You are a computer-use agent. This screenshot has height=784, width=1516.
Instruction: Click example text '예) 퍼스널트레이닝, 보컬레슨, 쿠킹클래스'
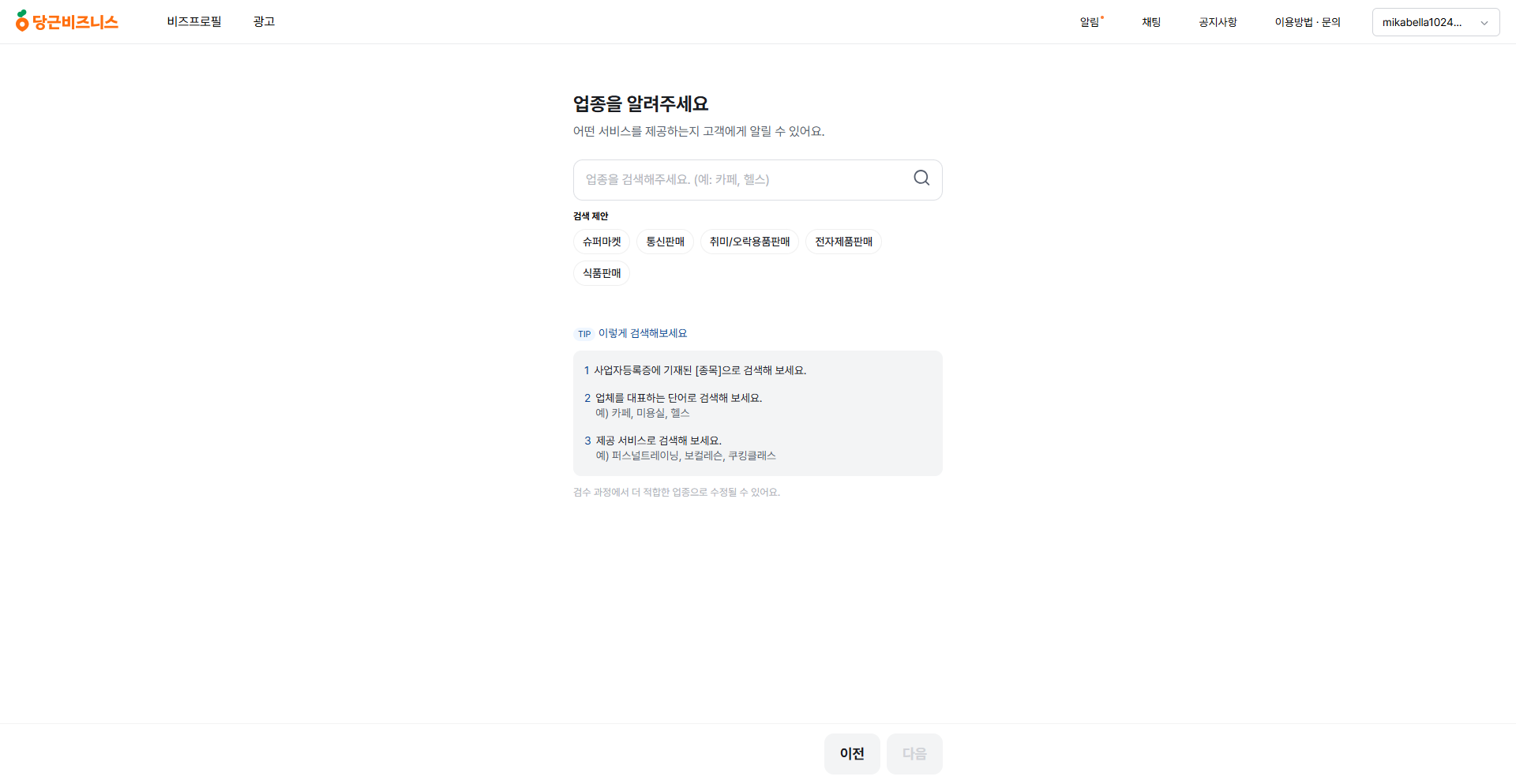click(685, 456)
